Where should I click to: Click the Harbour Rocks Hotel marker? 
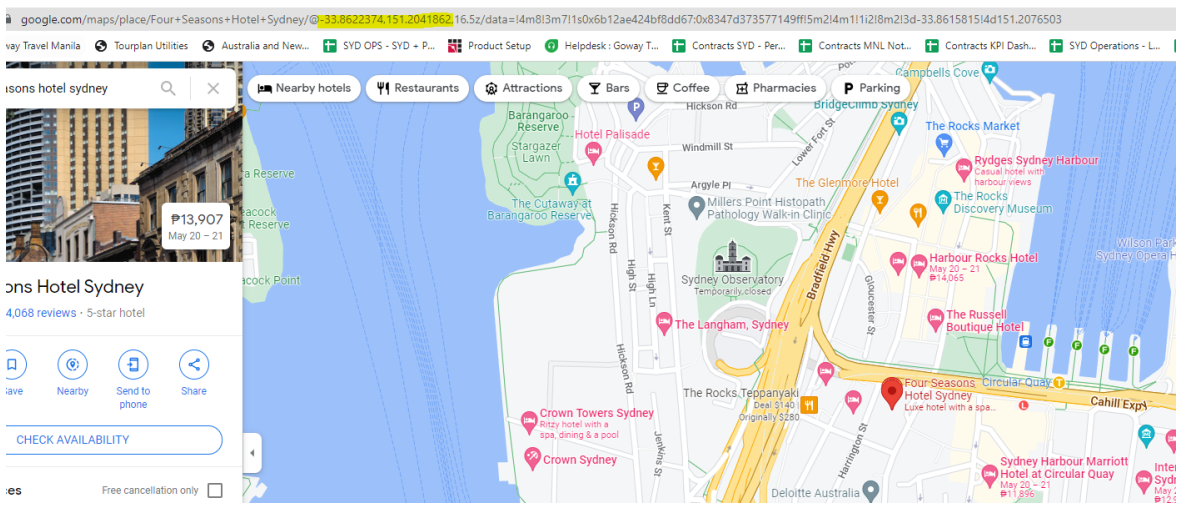(918, 264)
